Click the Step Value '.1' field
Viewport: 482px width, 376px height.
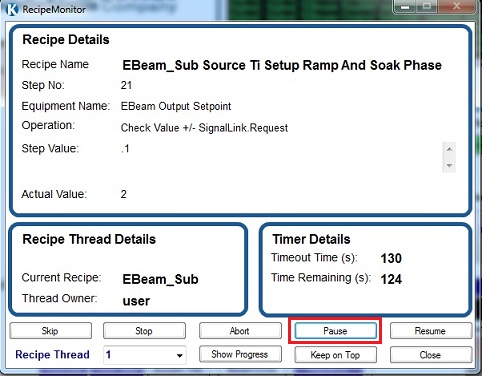(x=125, y=149)
